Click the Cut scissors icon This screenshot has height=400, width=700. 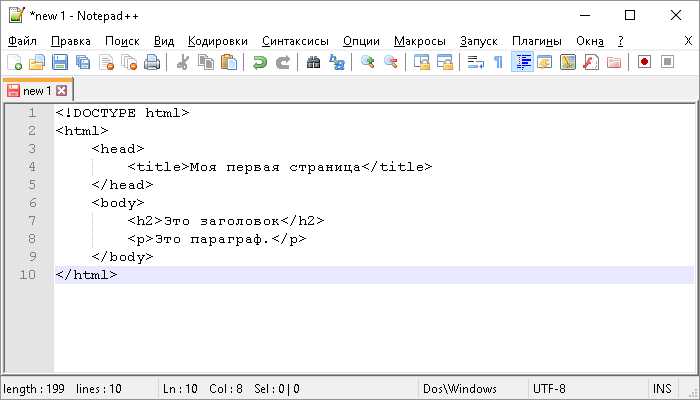[x=183, y=62]
